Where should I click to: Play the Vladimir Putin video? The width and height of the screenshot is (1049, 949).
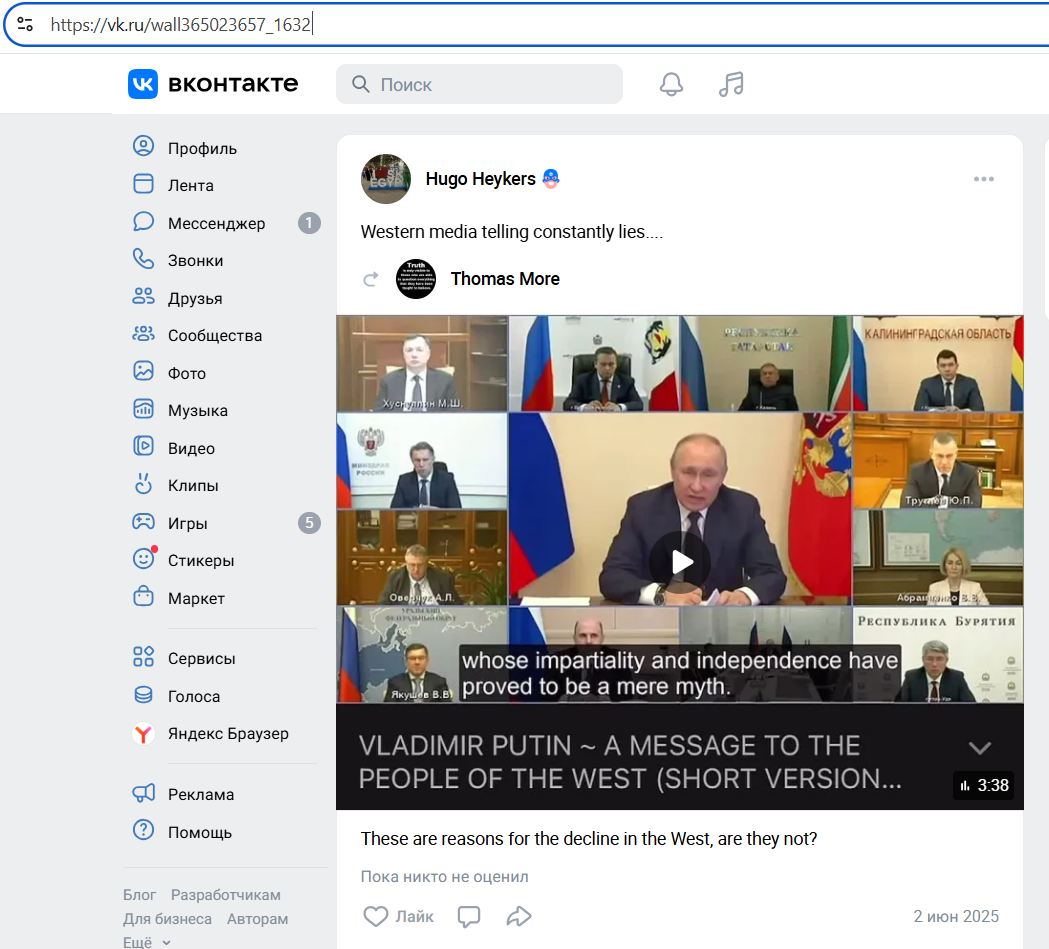point(681,562)
